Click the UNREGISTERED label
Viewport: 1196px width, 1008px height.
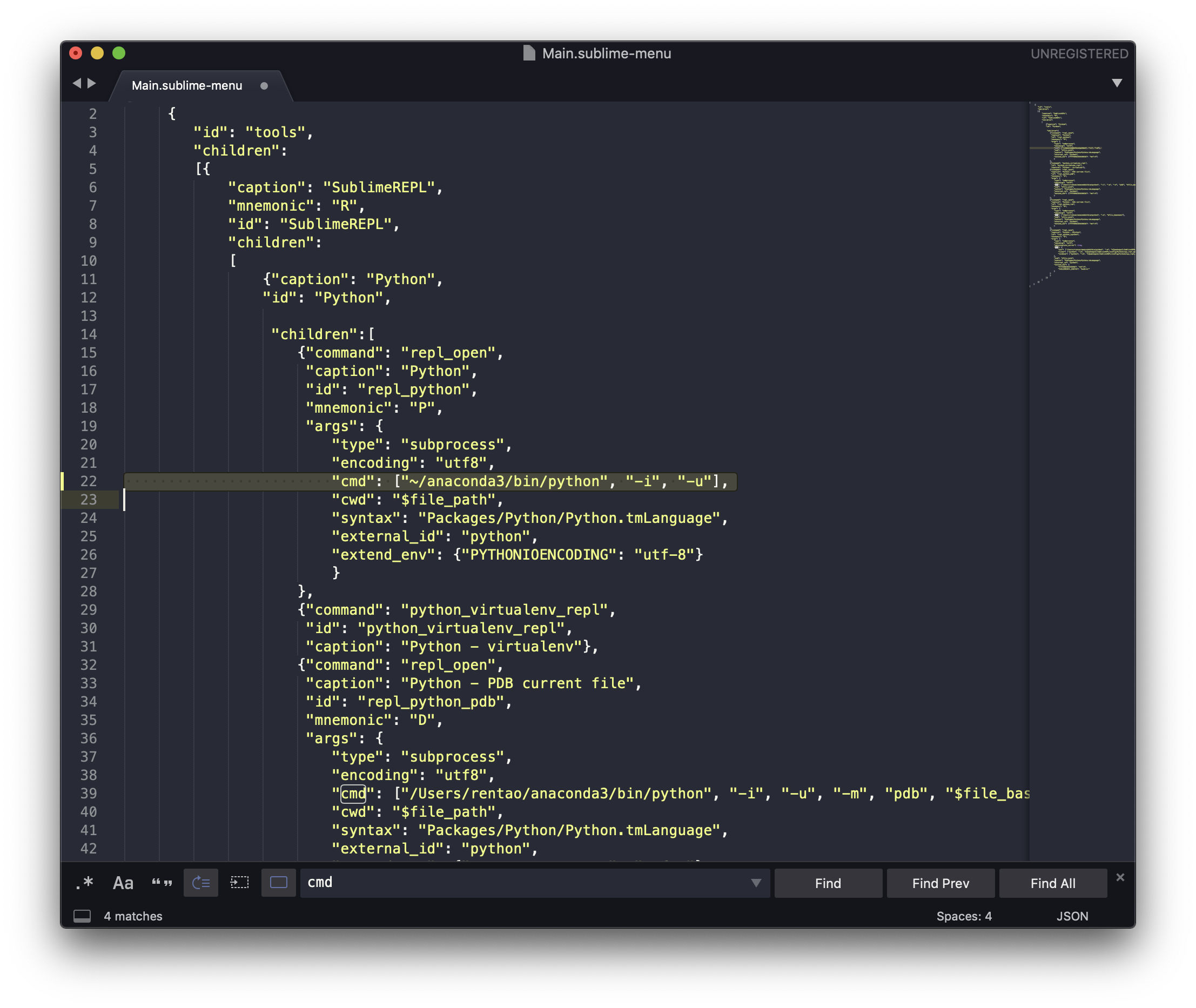[1079, 53]
